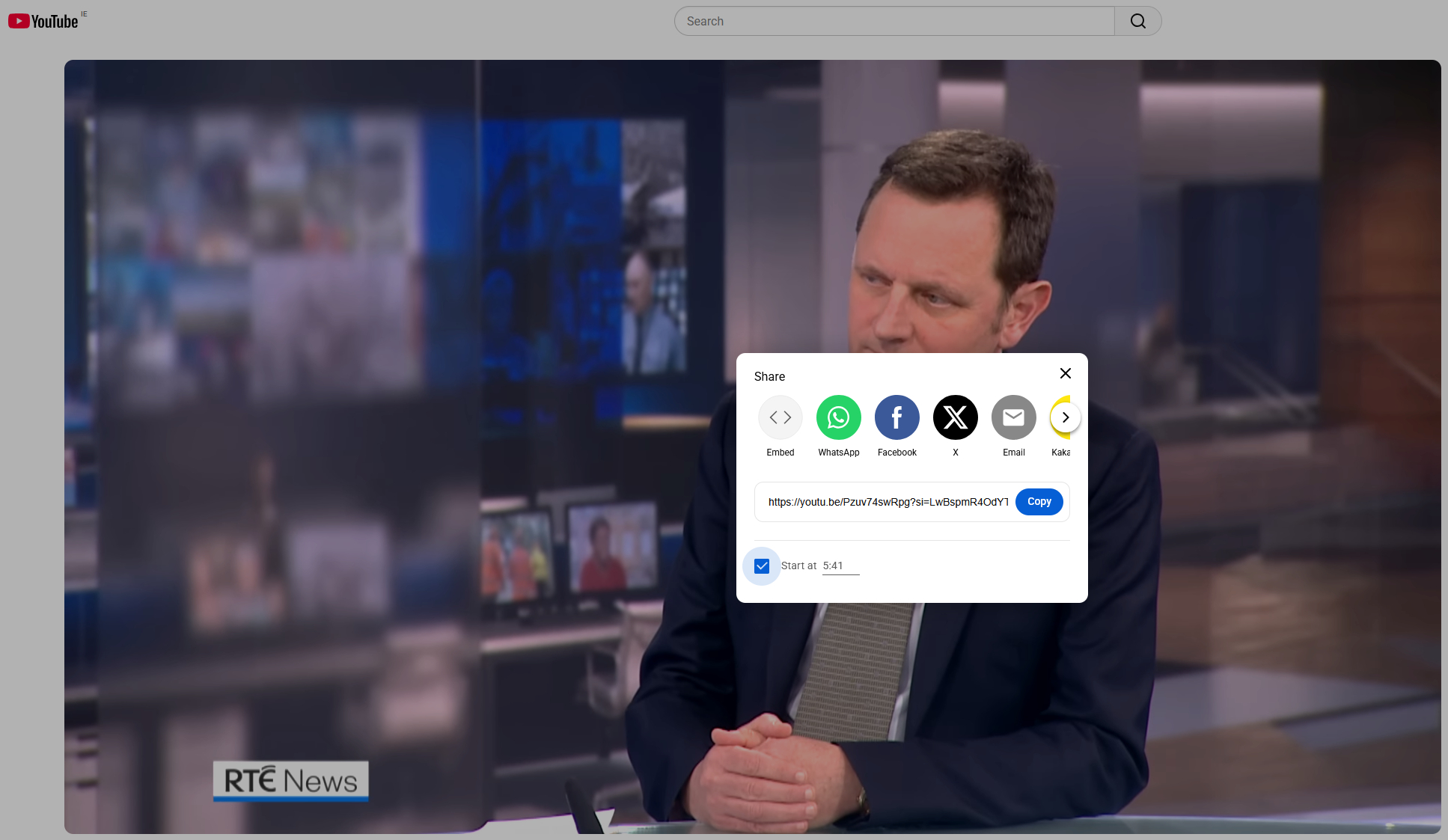The image size is (1448, 840).
Task: Close the Share dialog
Action: [1066, 373]
